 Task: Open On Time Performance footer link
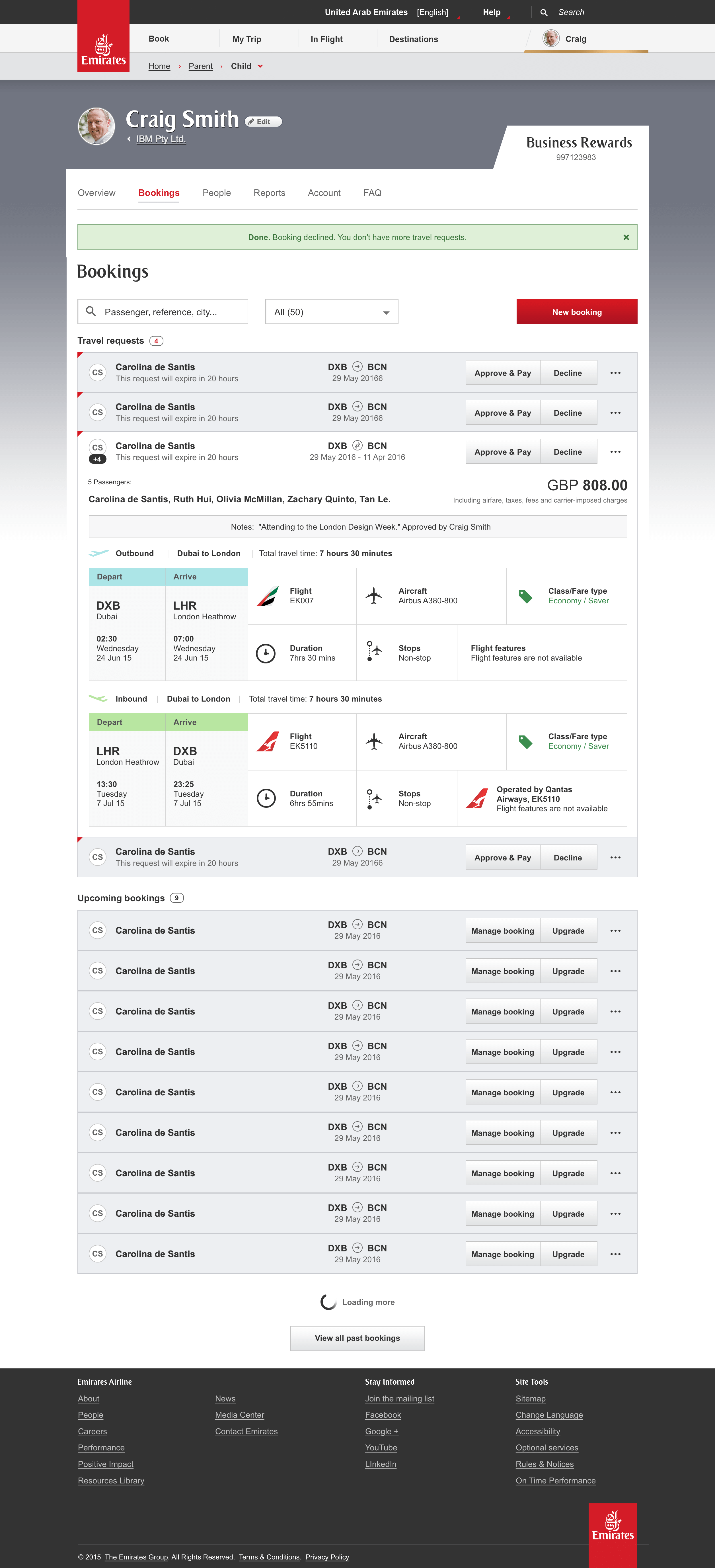(556, 1480)
